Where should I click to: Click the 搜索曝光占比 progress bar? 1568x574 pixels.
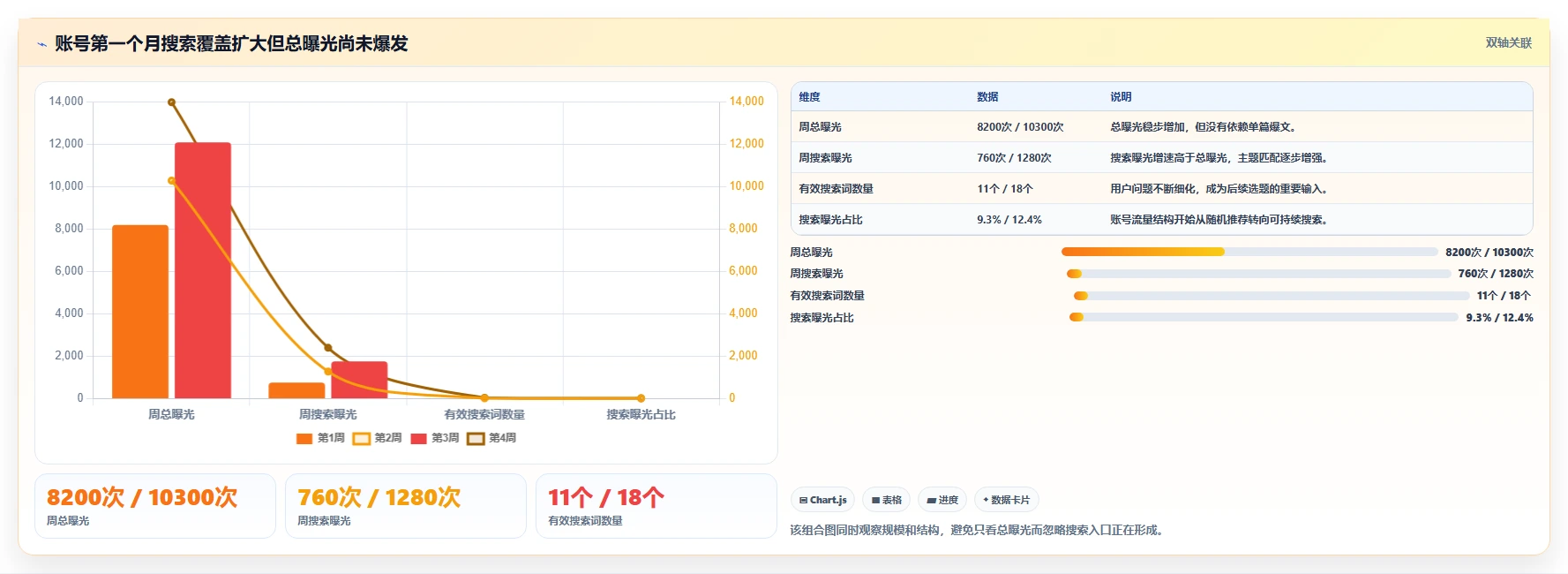pyautogui.click(x=1264, y=318)
